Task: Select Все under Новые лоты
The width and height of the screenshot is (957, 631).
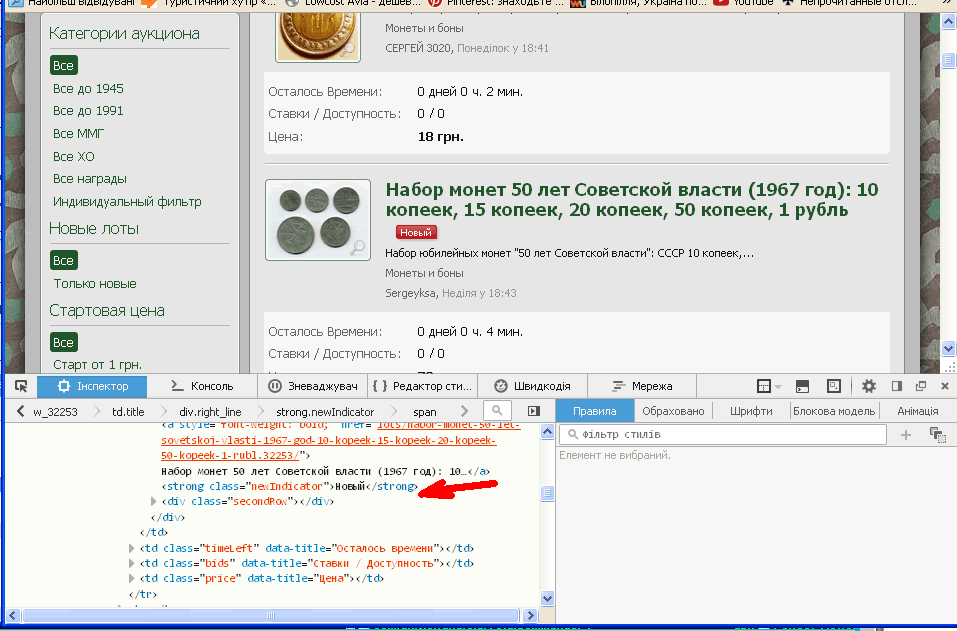Action: click(63, 260)
